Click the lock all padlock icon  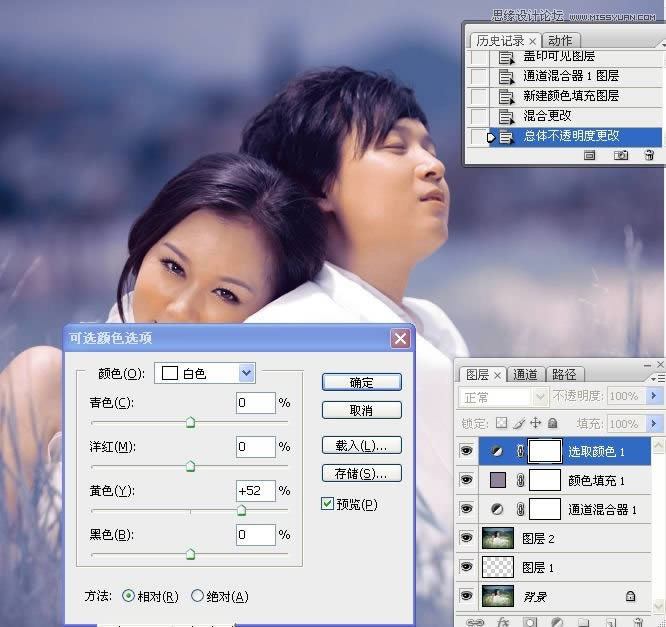[551, 424]
